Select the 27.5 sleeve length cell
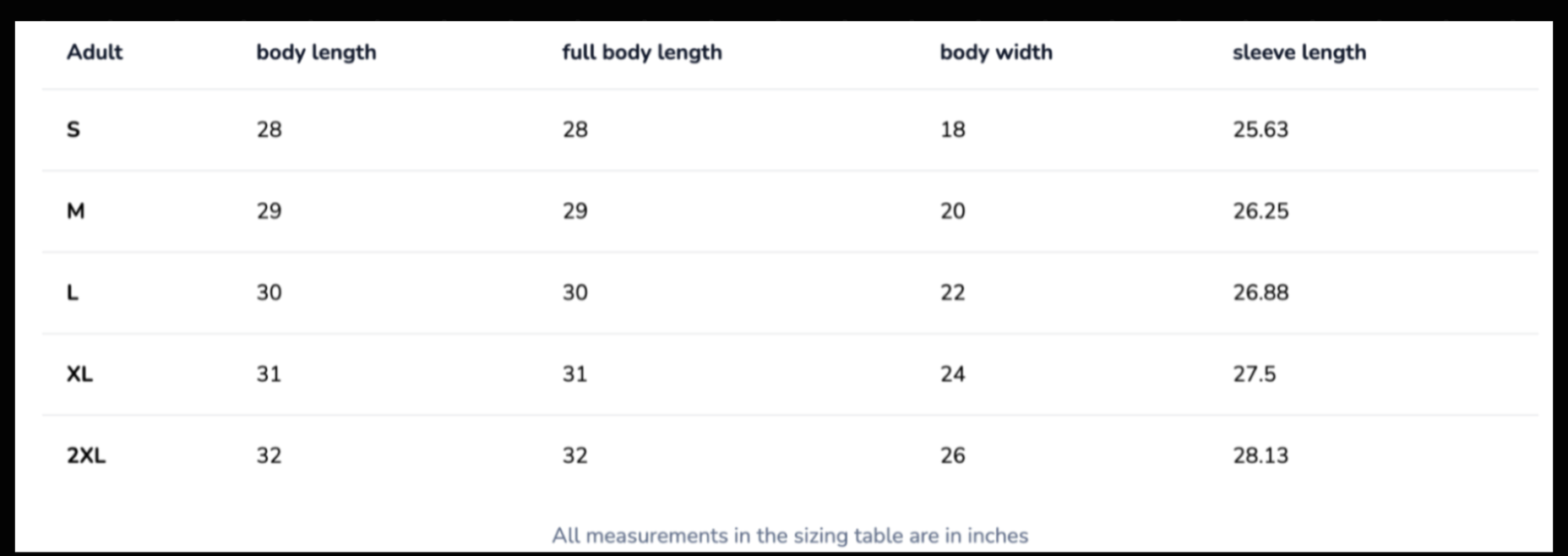 point(1254,374)
